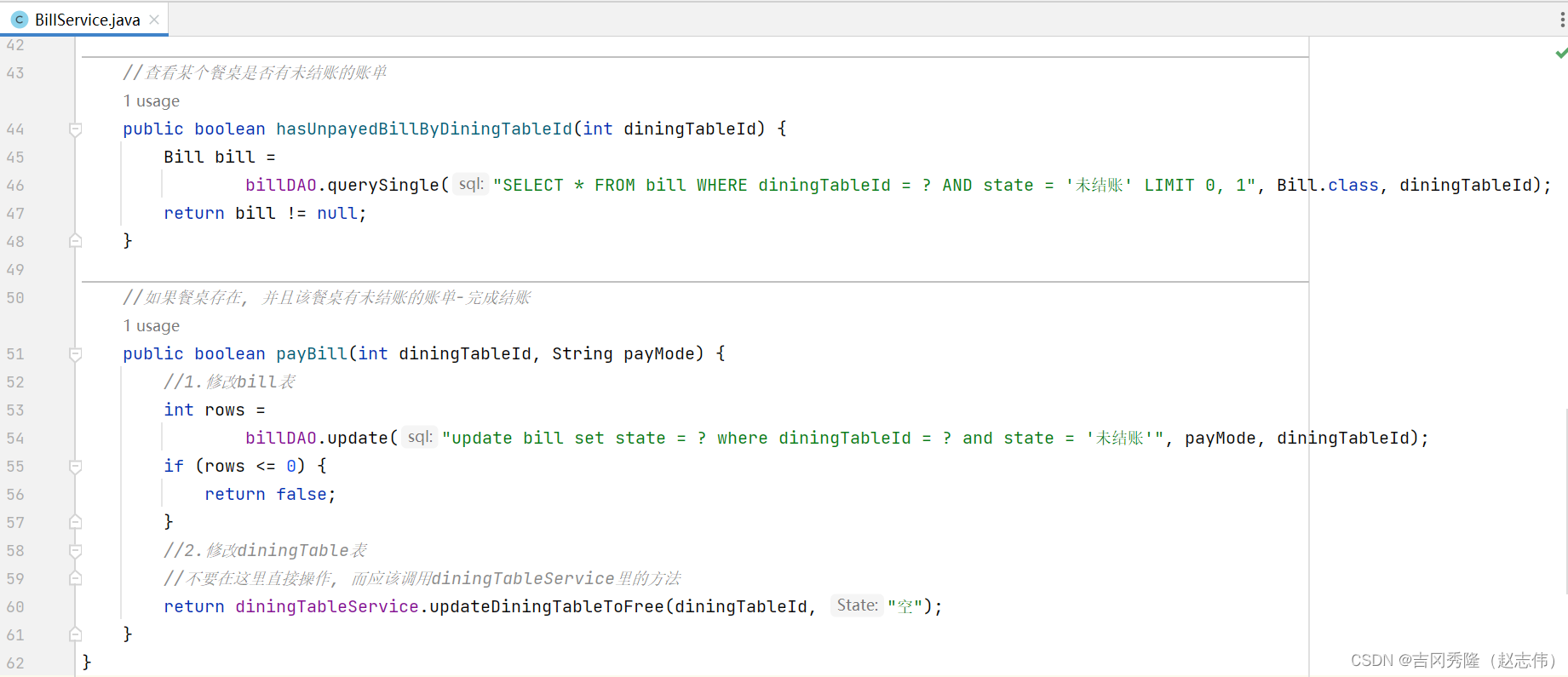Click the update SQL string on line 54
The image size is (1568, 677).
(x=803, y=438)
